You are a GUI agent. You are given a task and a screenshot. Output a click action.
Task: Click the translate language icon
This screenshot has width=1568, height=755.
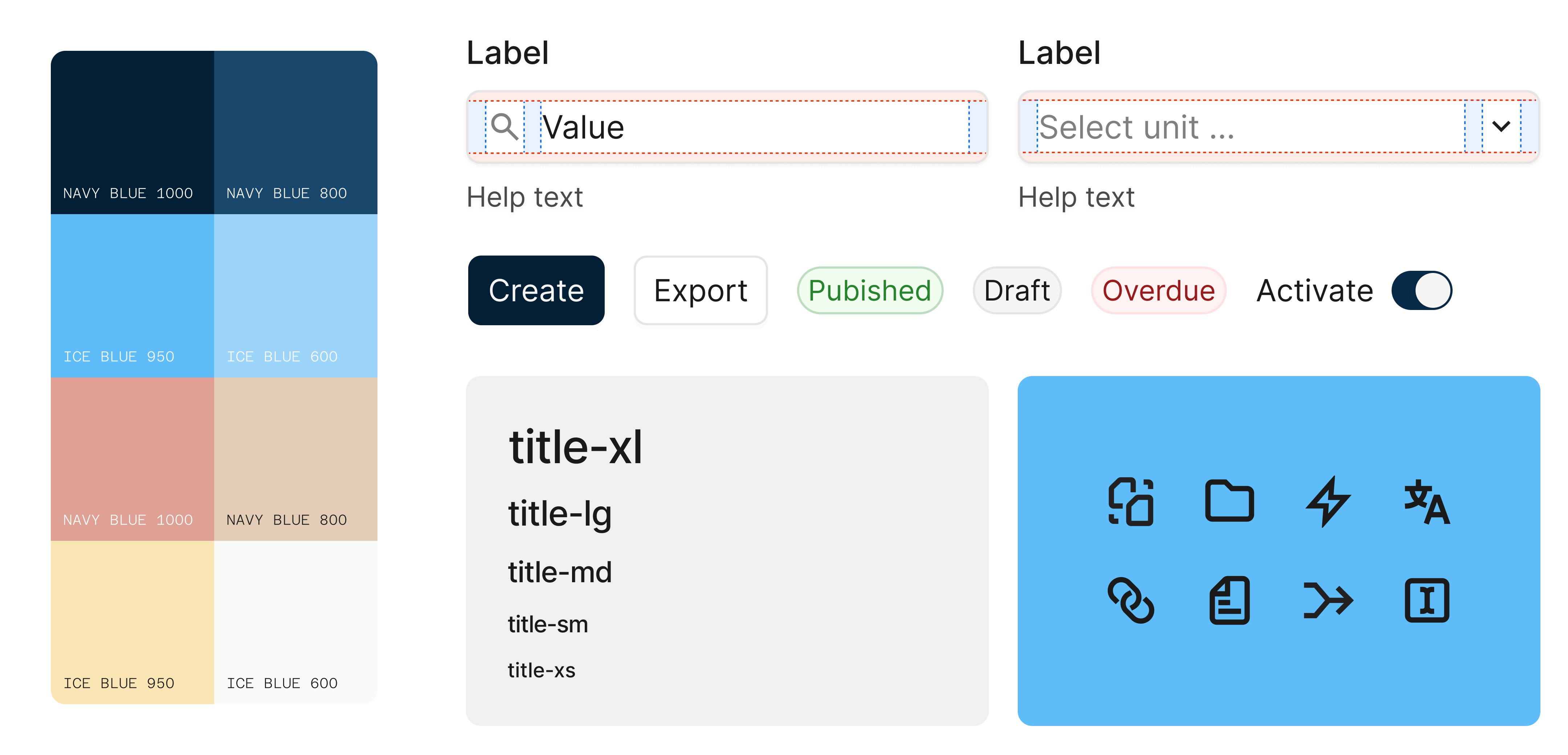1427,502
